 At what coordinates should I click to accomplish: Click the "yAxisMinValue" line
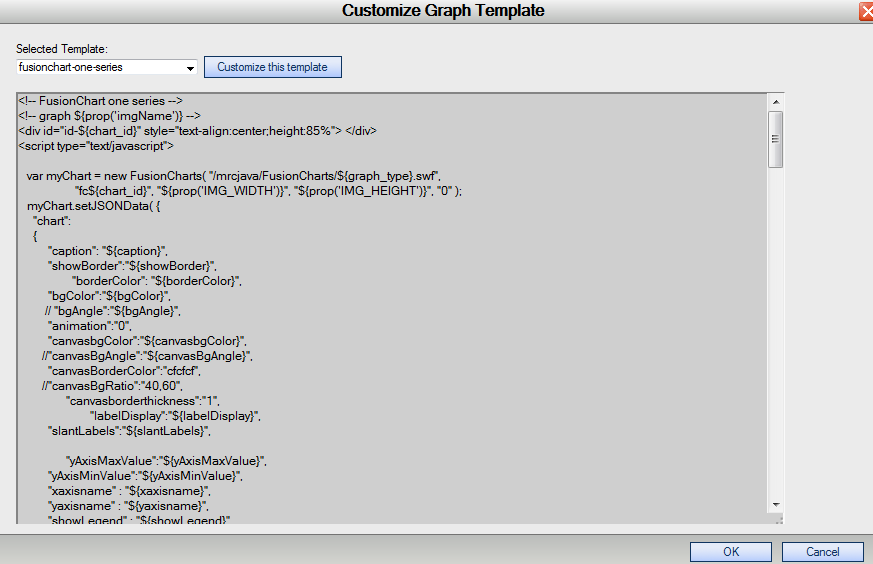tap(145, 477)
